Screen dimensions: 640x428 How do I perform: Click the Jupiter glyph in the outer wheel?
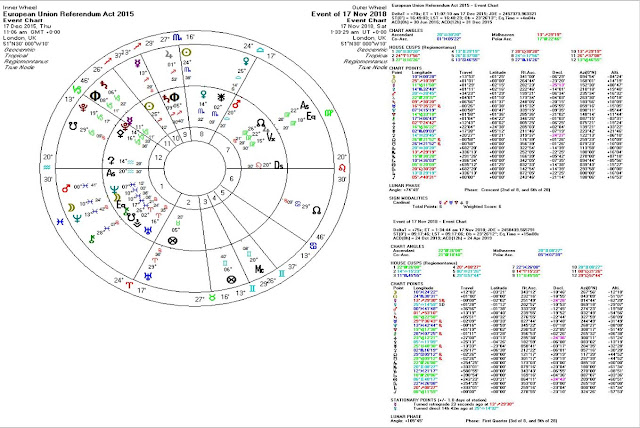[169, 53]
